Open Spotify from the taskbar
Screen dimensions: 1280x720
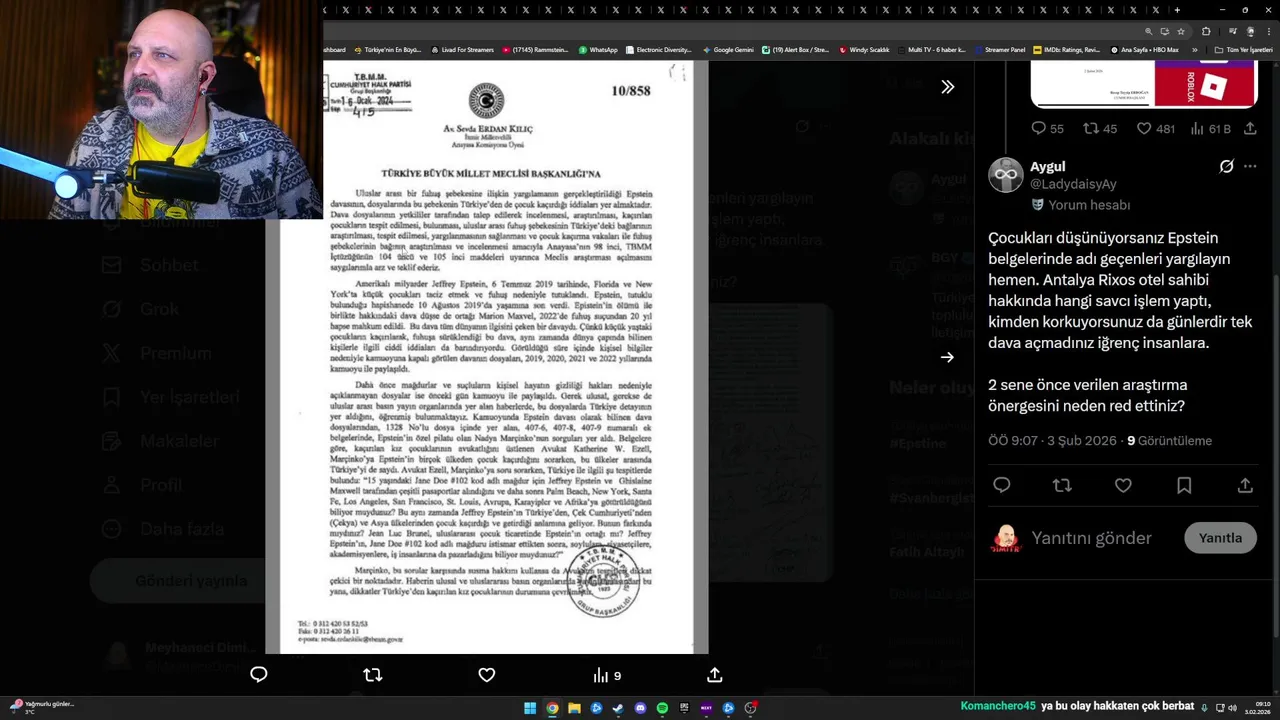662,708
